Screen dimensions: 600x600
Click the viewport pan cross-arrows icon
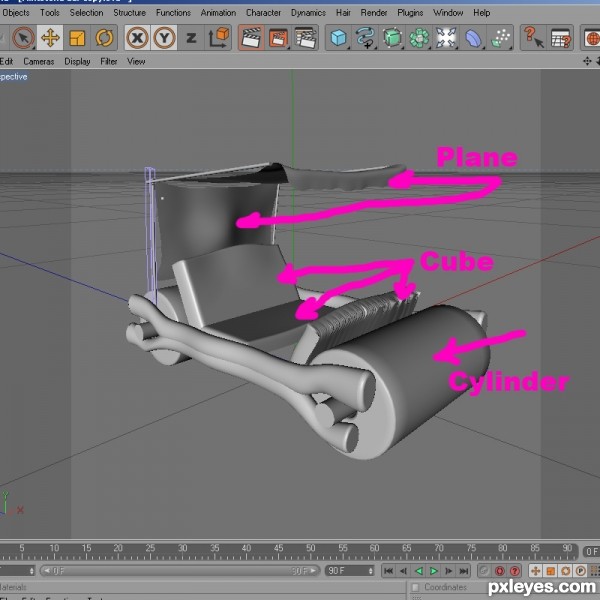click(587, 61)
